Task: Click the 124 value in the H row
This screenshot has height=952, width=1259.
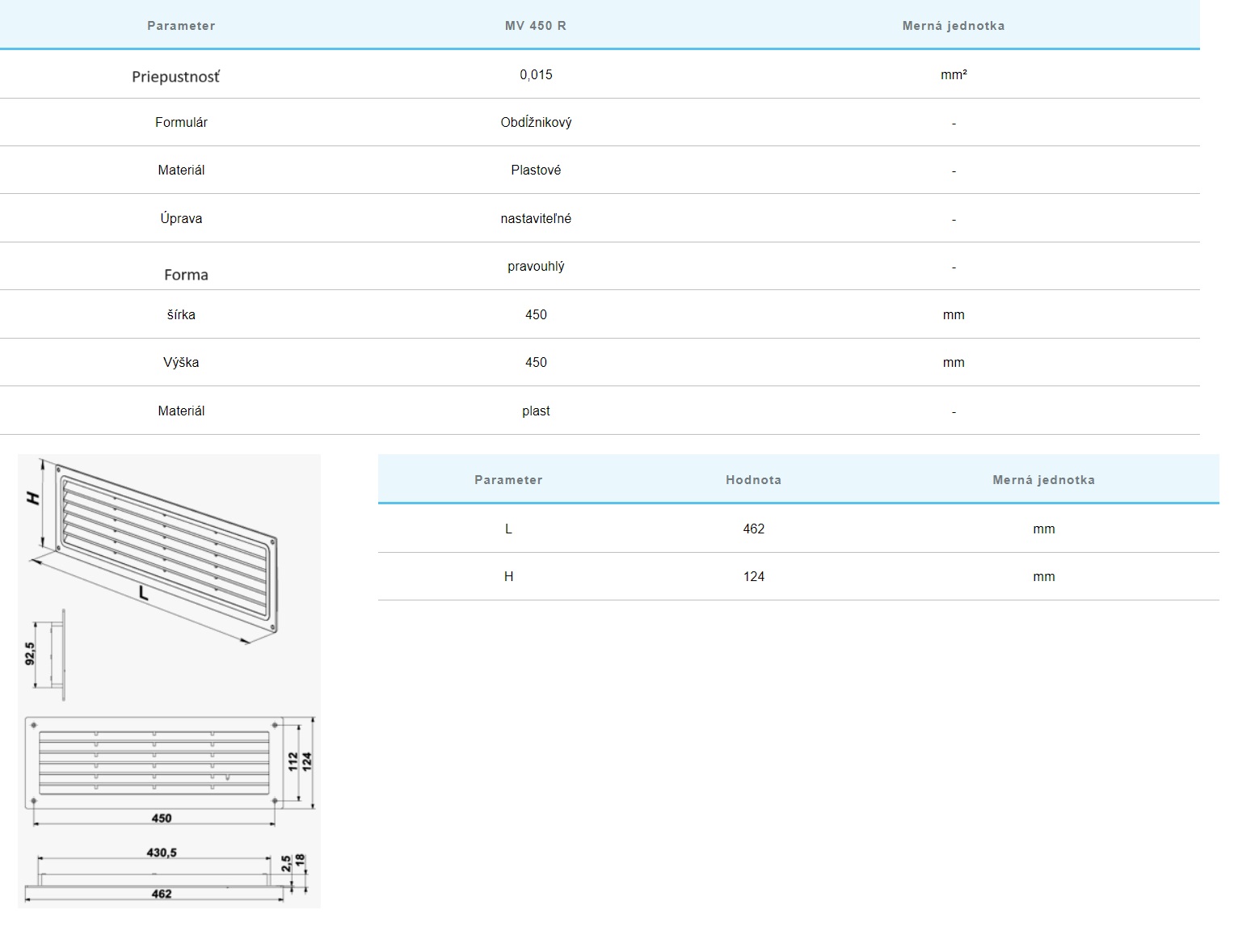Action: (x=753, y=576)
